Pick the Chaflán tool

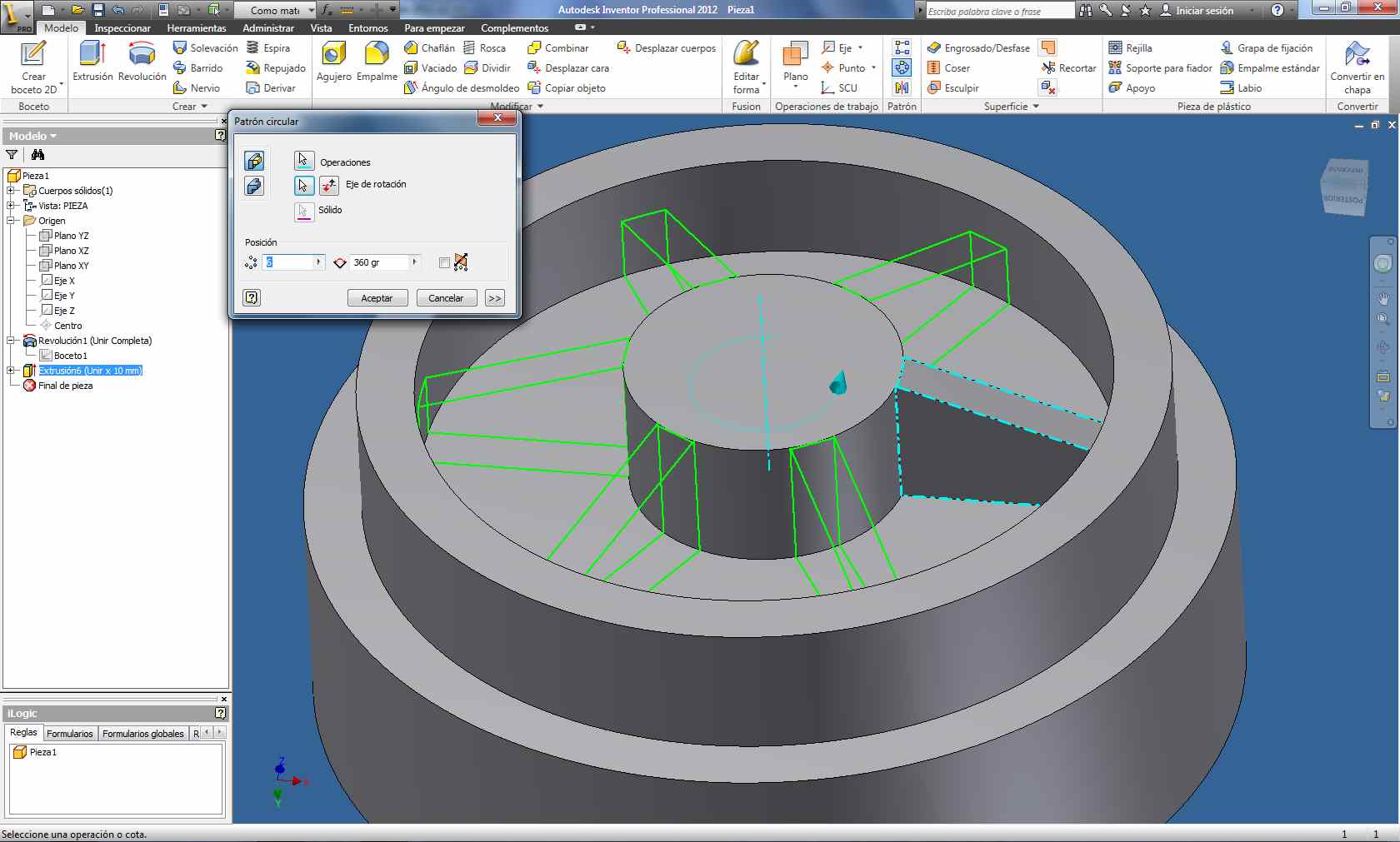pyautogui.click(x=429, y=47)
